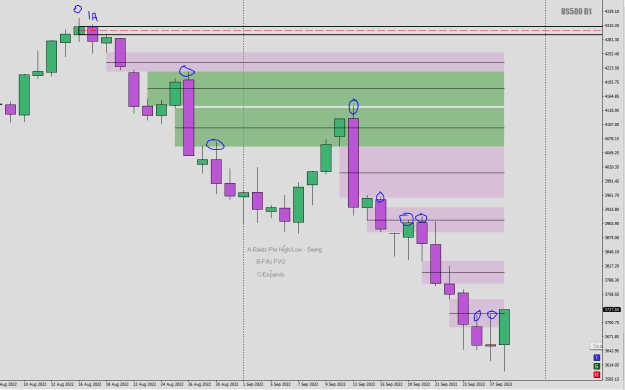
Task: Click the 3671.85 price scale label
Action: [611, 337]
